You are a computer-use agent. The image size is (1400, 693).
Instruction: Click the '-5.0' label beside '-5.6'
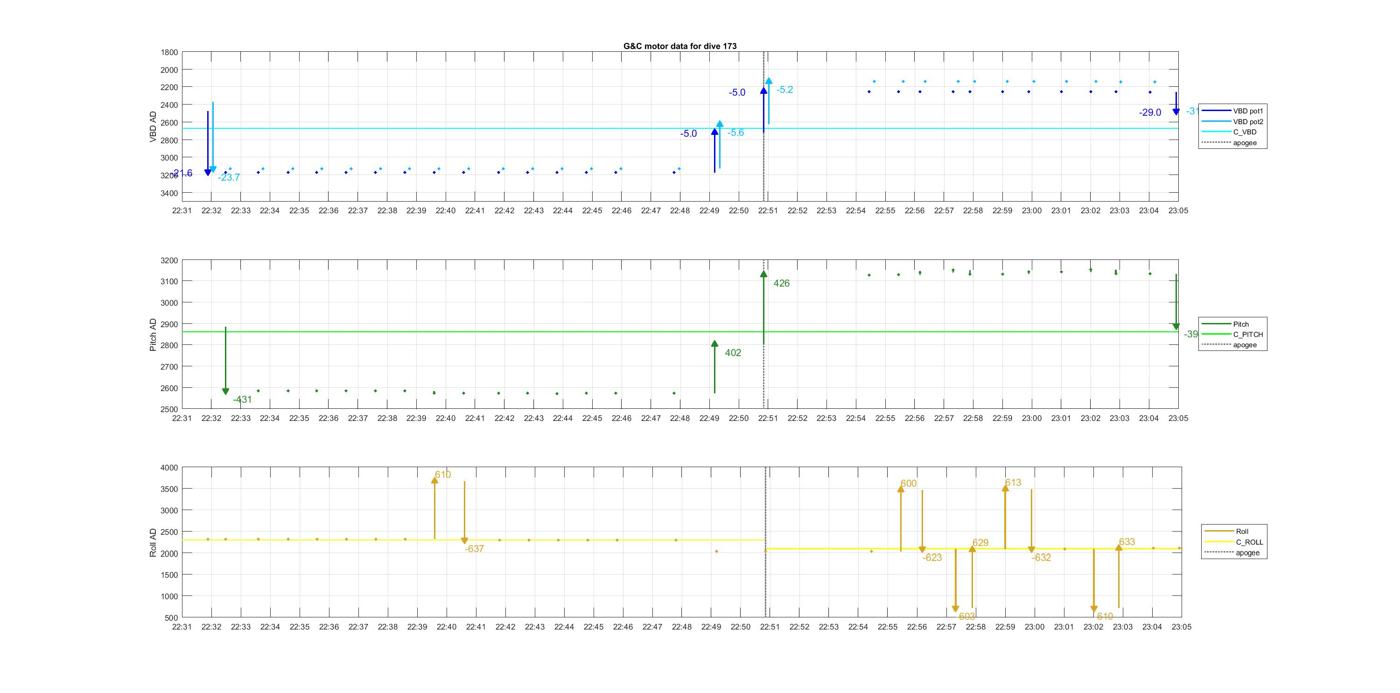(688, 134)
